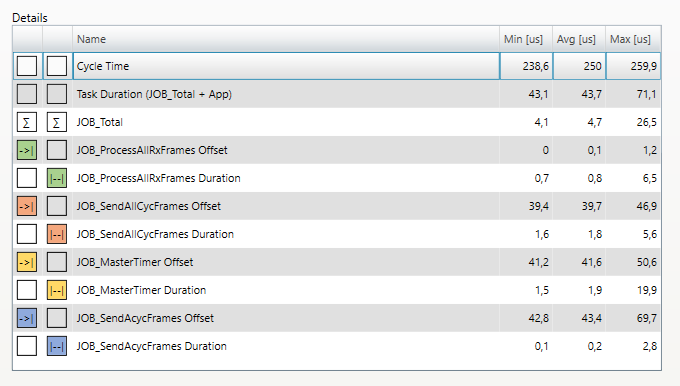
Task: Click first sigma icon in JOB_Total row
Action: 27,122
